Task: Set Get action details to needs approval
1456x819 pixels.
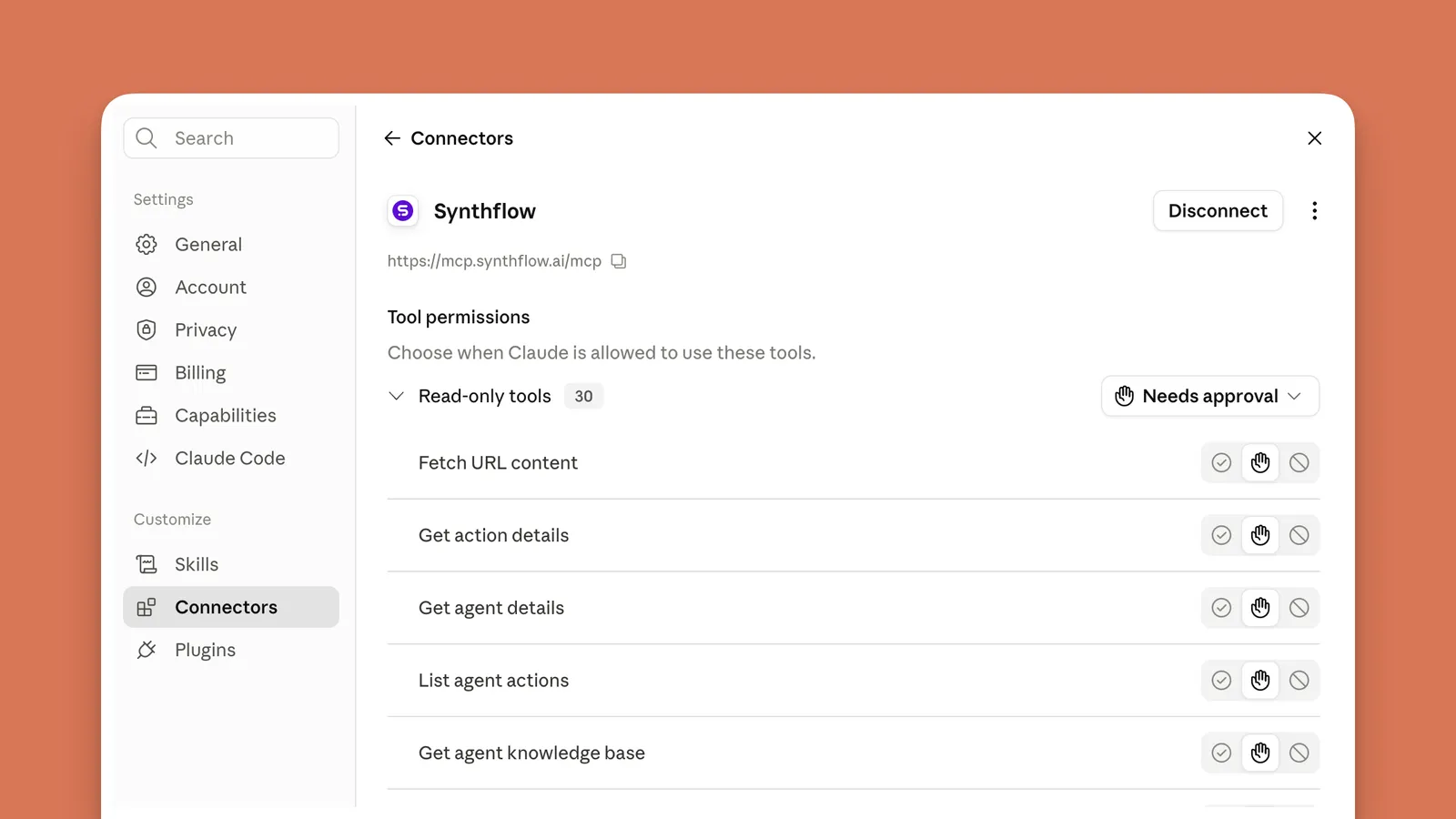Action: click(x=1260, y=535)
